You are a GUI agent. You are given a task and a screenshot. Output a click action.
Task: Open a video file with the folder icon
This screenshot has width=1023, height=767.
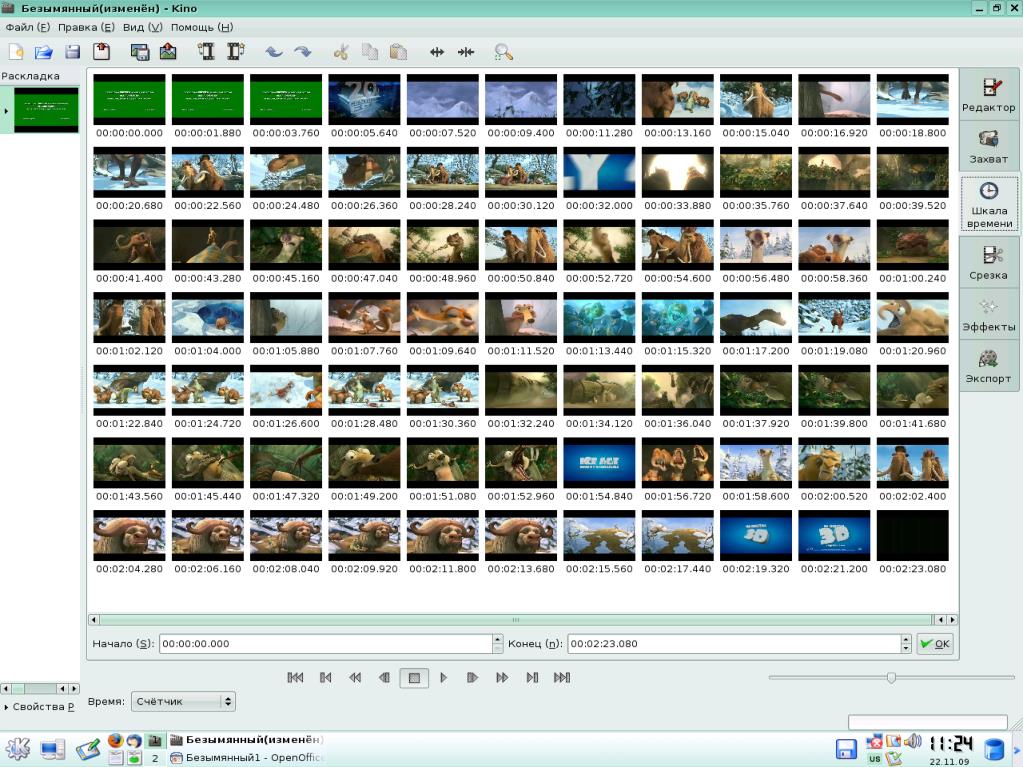point(43,52)
